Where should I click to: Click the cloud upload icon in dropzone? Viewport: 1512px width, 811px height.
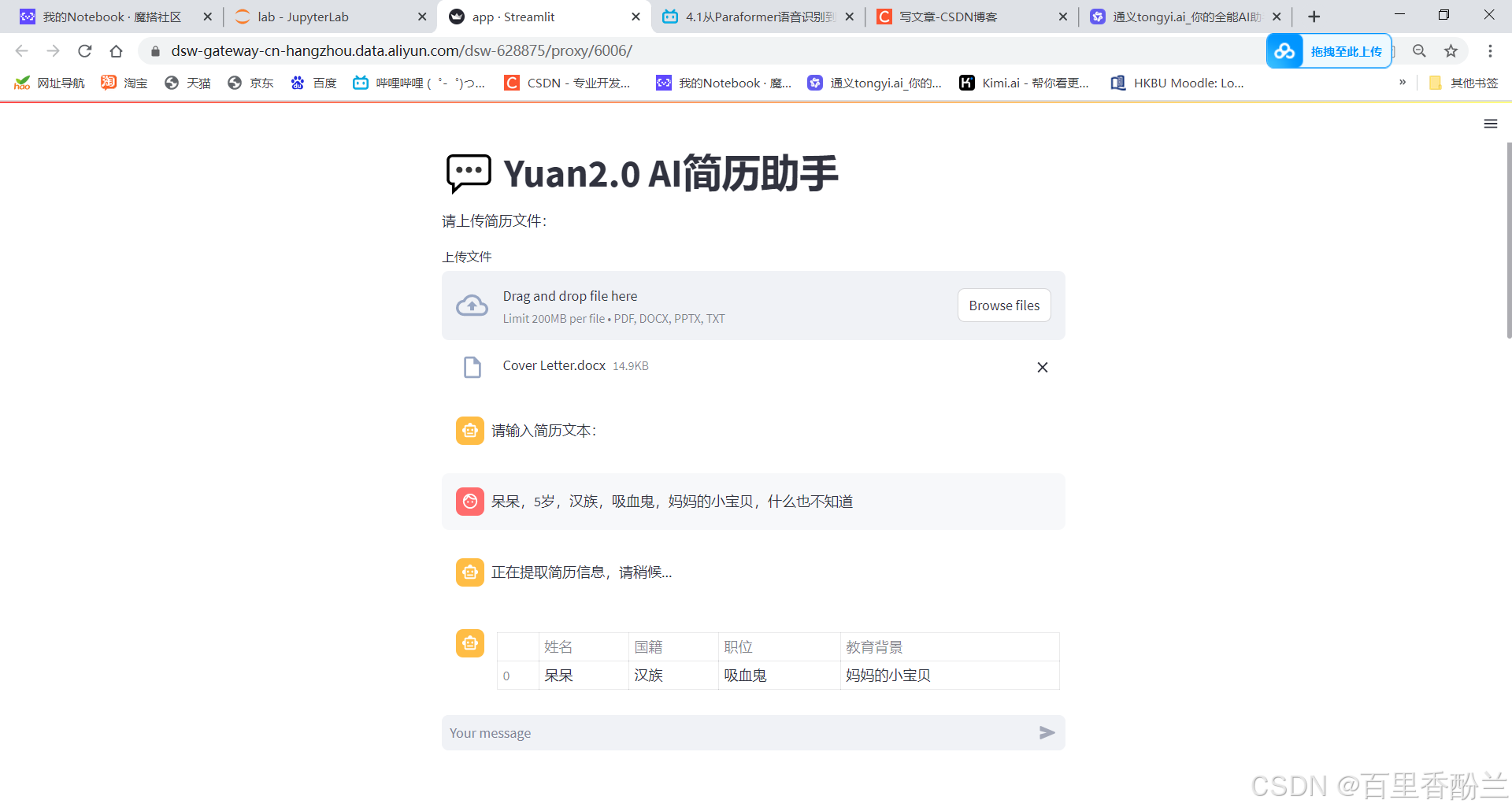pyautogui.click(x=472, y=306)
